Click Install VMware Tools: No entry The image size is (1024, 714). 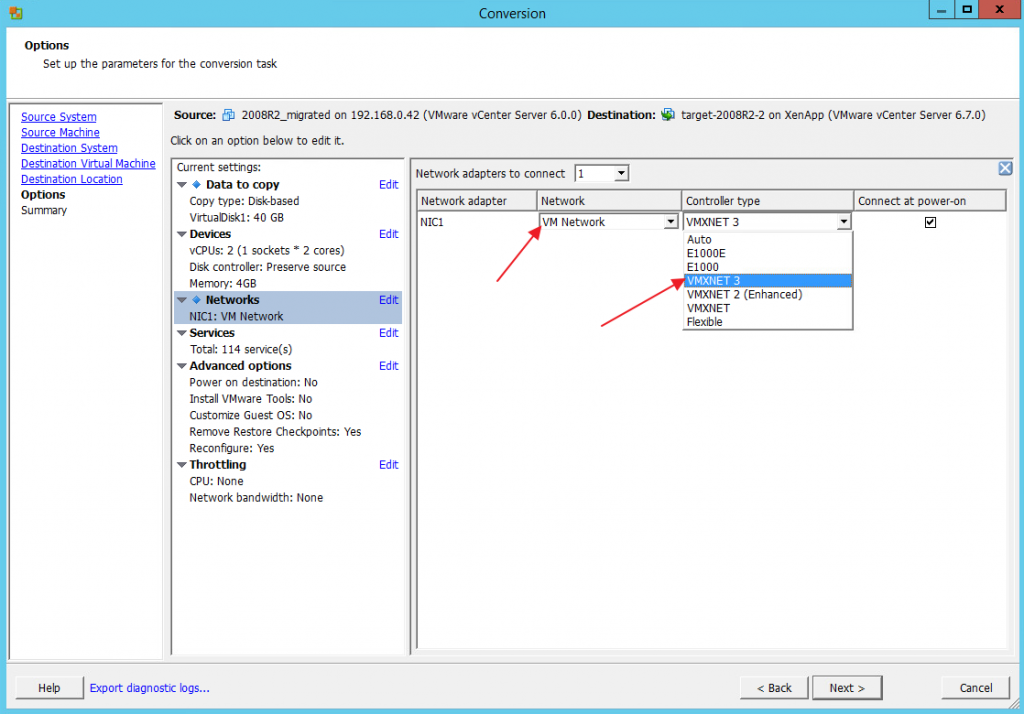[x=251, y=399]
